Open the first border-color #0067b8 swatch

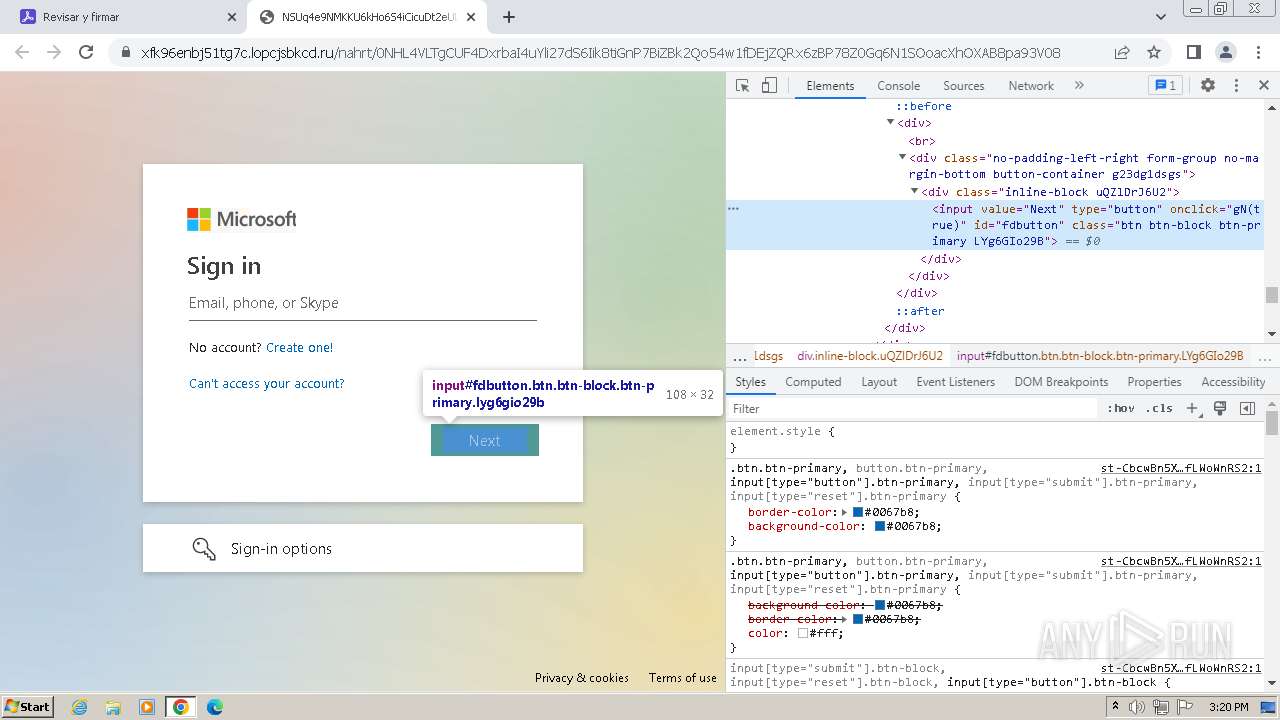pyautogui.click(x=858, y=512)
